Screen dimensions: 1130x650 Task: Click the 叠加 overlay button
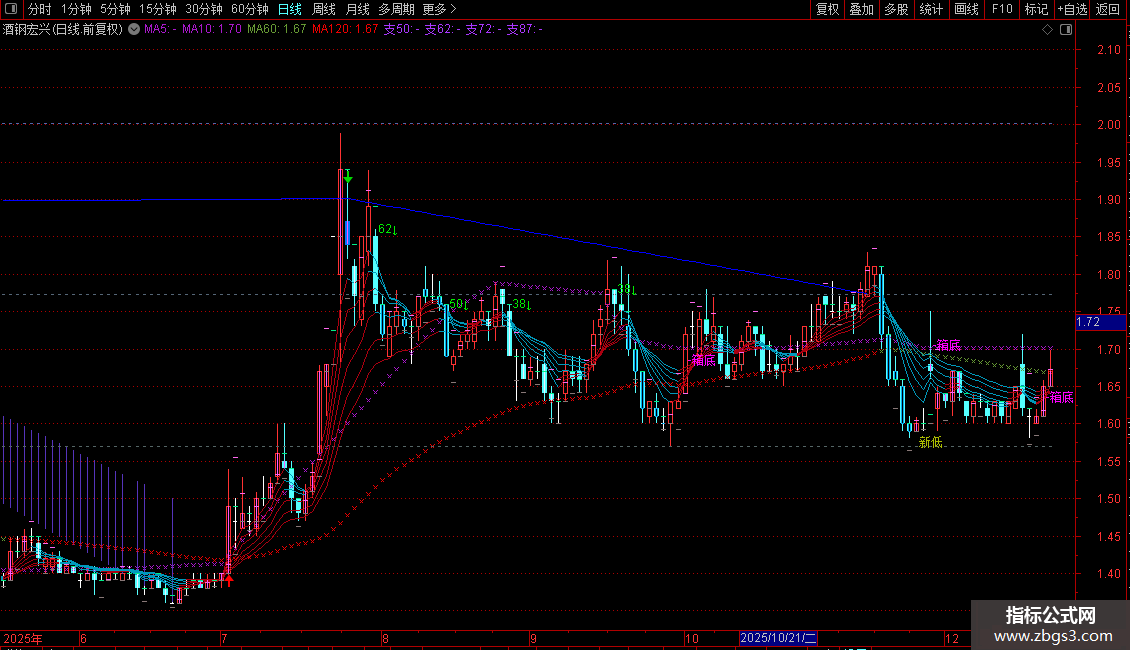[861, 9]
